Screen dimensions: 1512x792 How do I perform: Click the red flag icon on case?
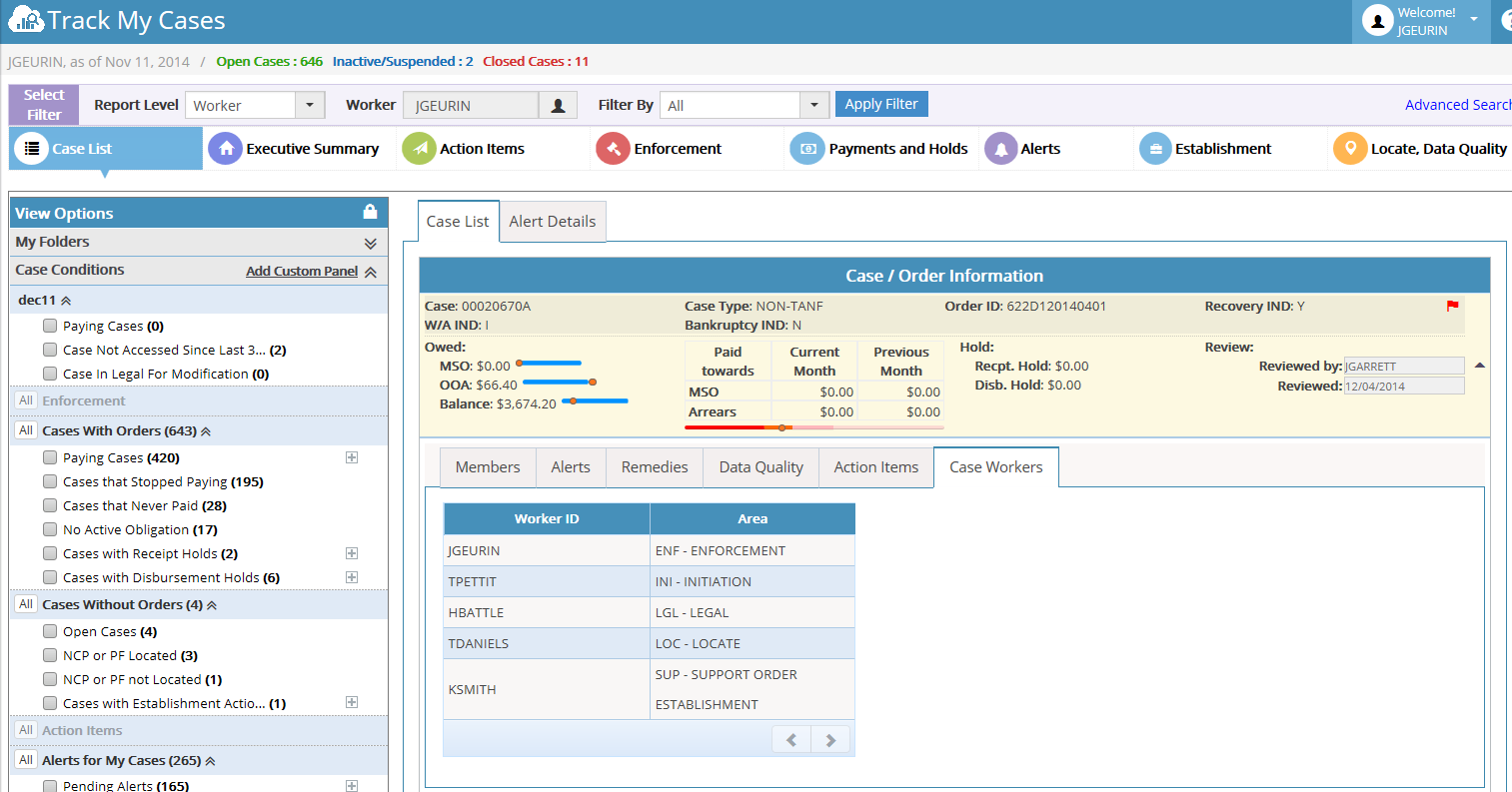(x=1452, y=306)
